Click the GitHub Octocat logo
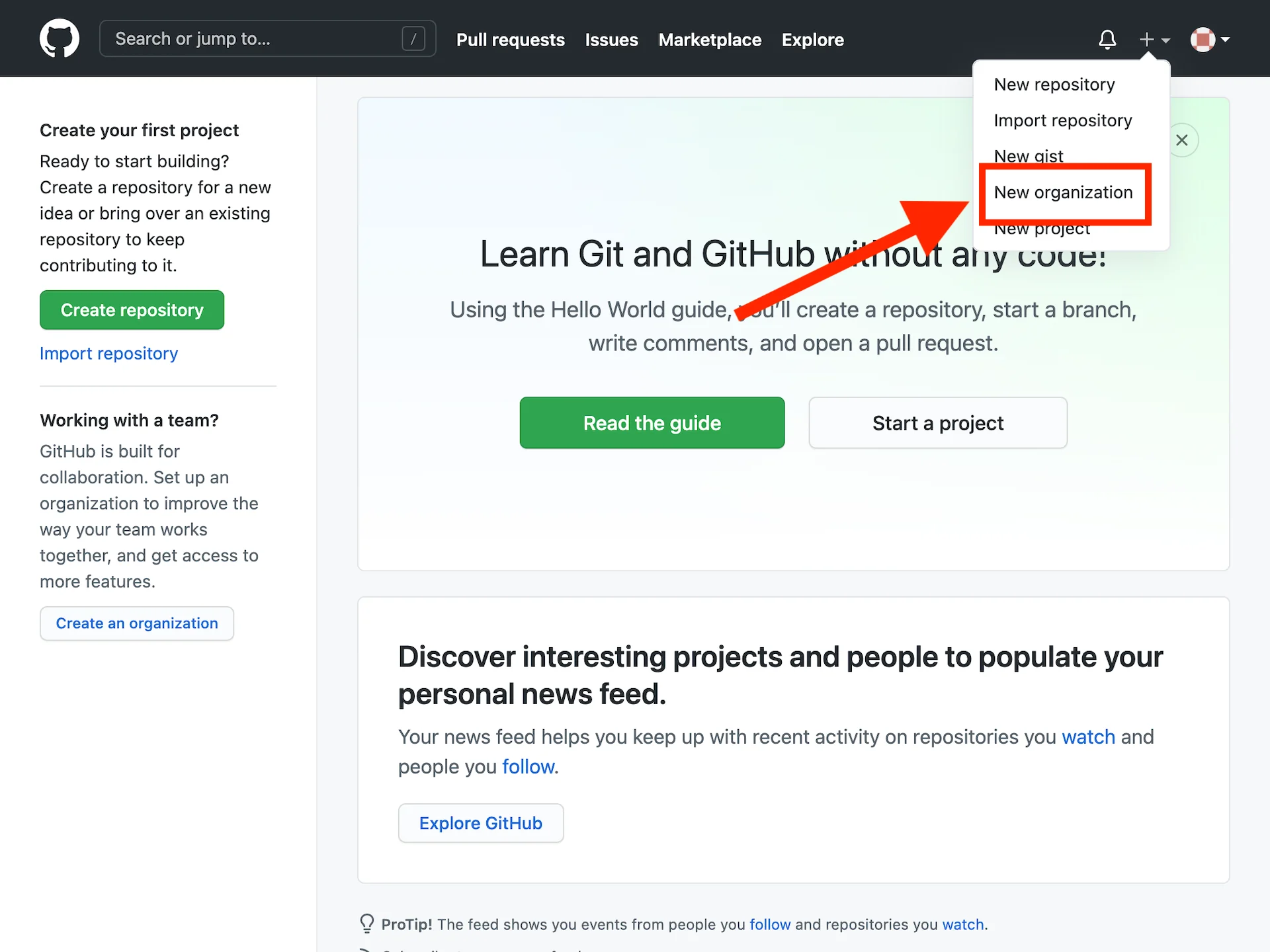The height and width of the screenshot is (952, 1270). point(60,38)
